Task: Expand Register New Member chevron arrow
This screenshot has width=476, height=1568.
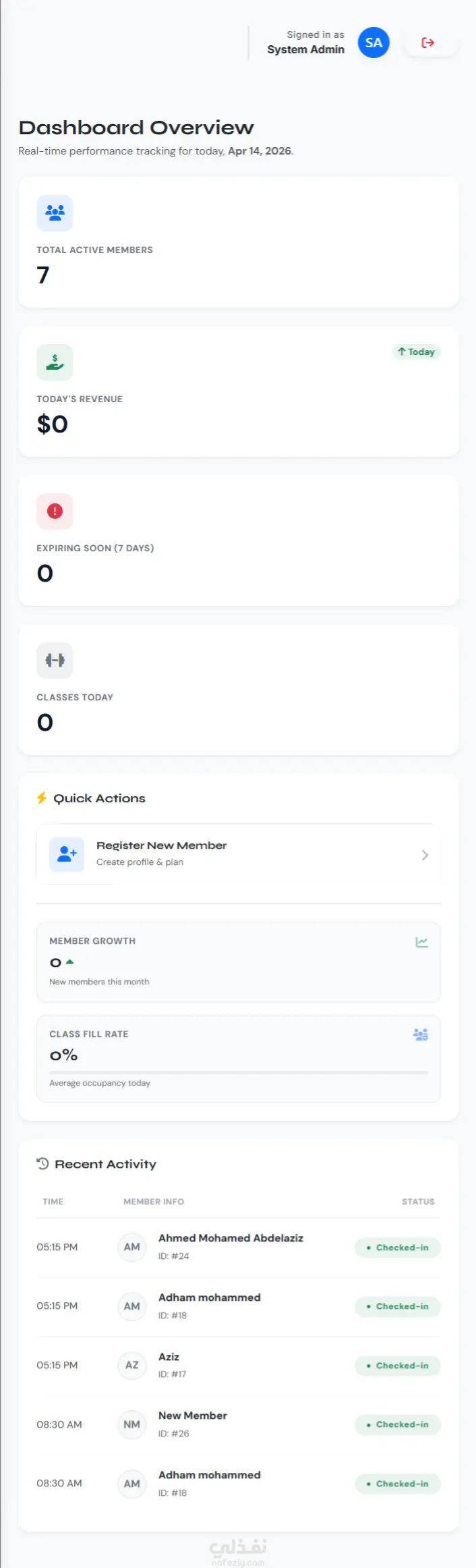Action: point(425,855)
